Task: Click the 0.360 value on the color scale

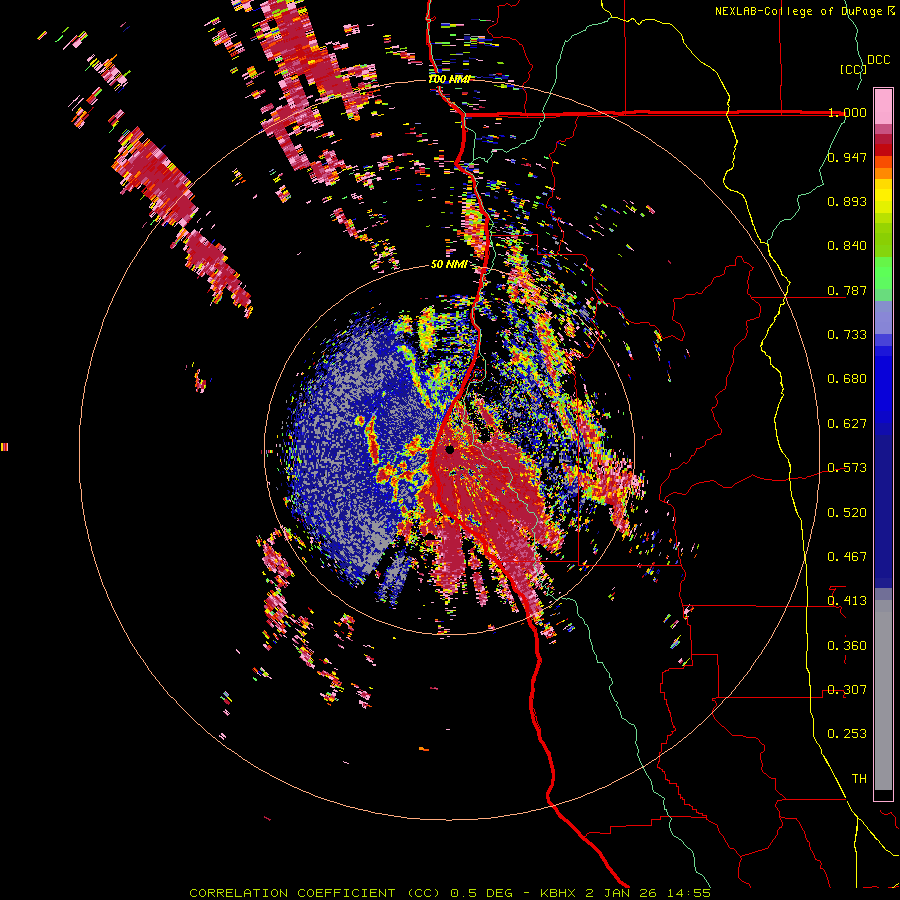Action: pyautogui.click(x=847, y=645)
